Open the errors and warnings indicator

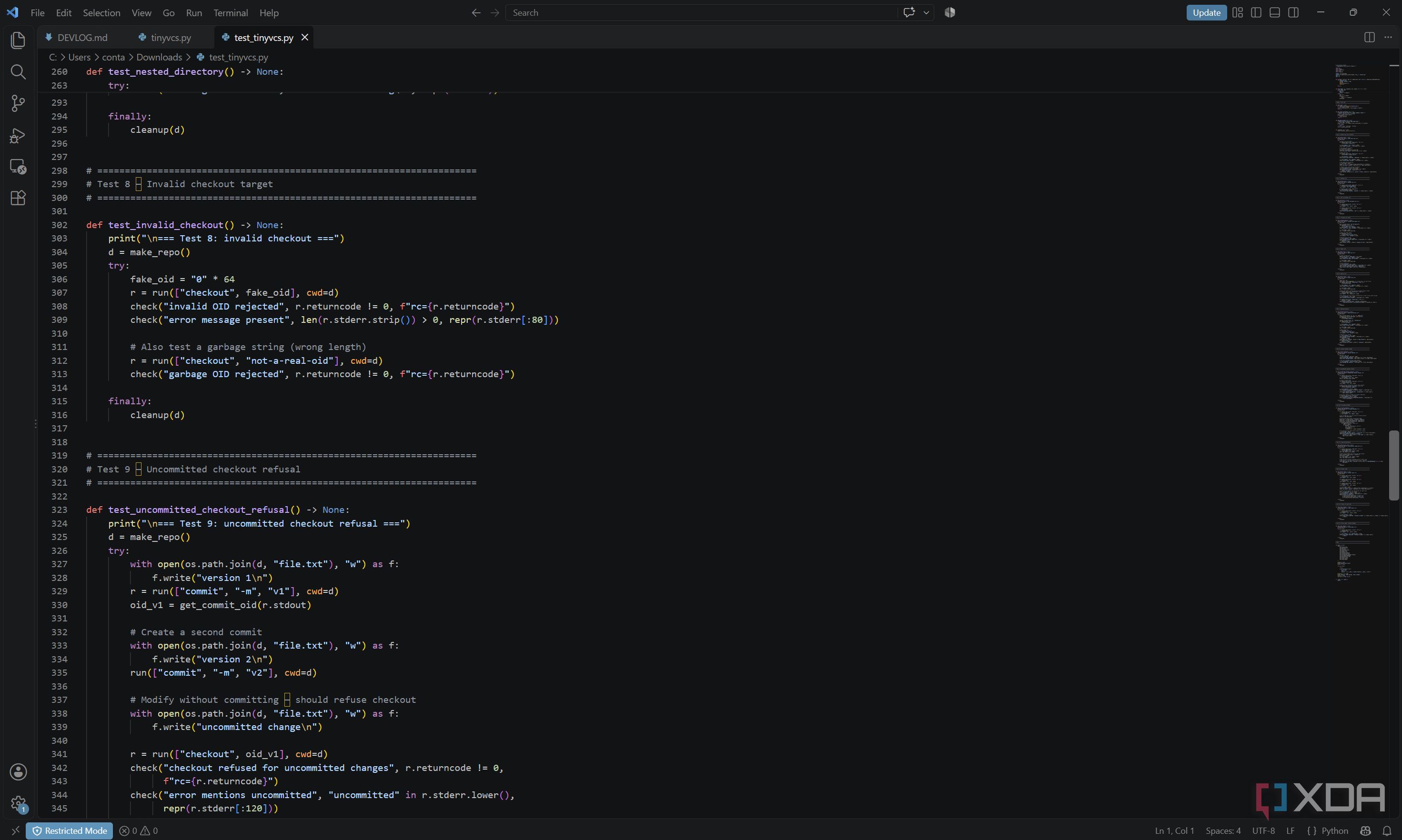tap(139, 830)
